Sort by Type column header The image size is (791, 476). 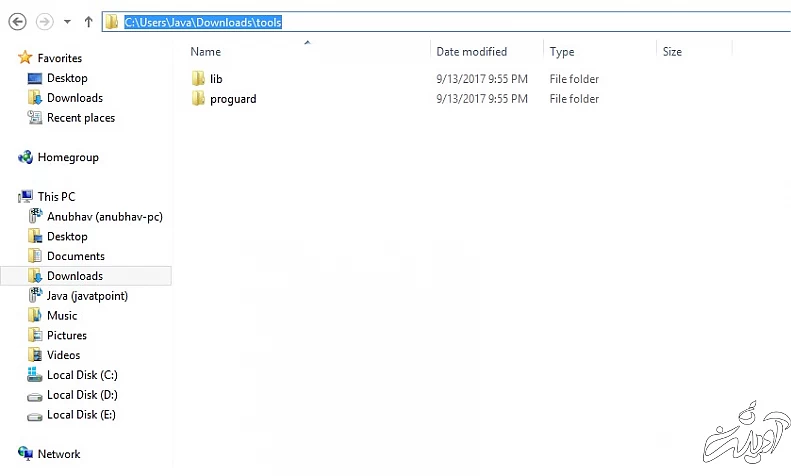[562, 51]
